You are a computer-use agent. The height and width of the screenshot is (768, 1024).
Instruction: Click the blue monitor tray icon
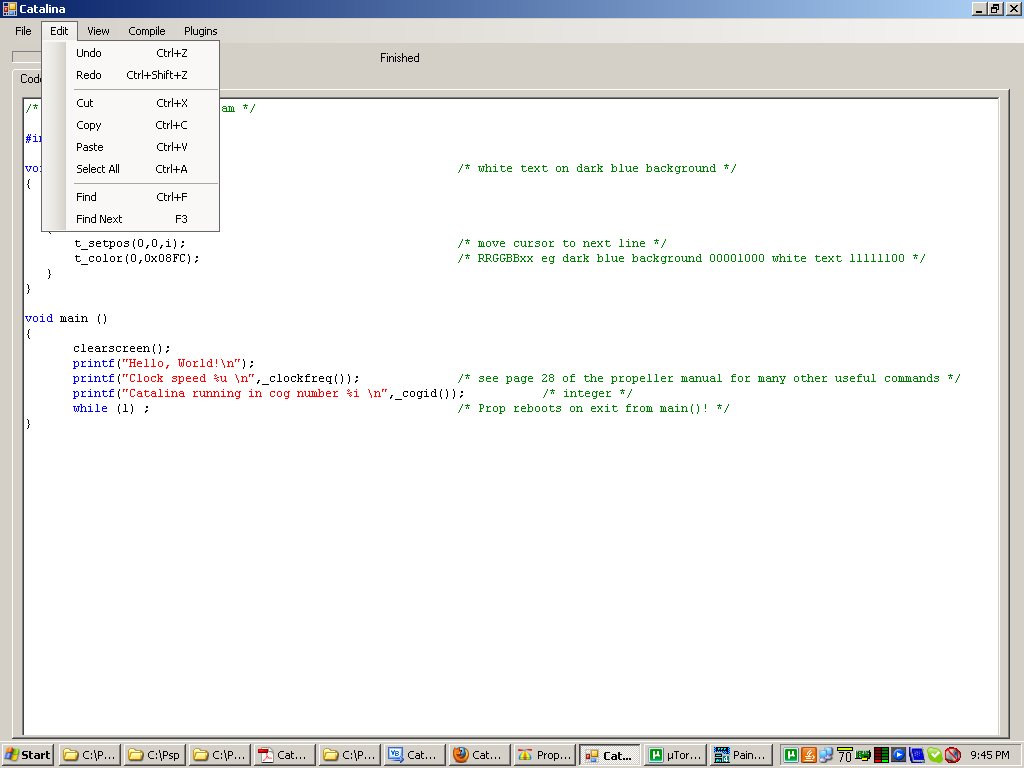pos(917,755)
